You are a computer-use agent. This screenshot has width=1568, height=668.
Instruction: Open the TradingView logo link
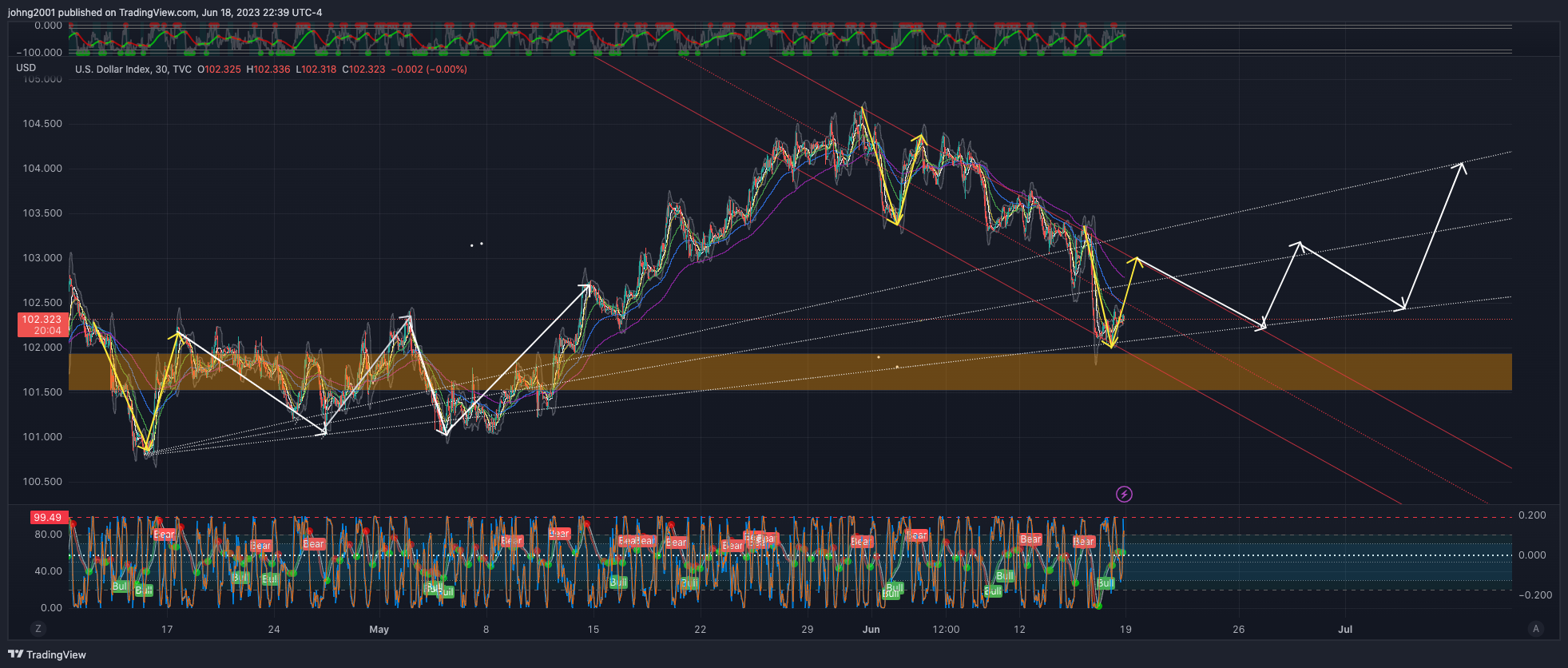47,654
